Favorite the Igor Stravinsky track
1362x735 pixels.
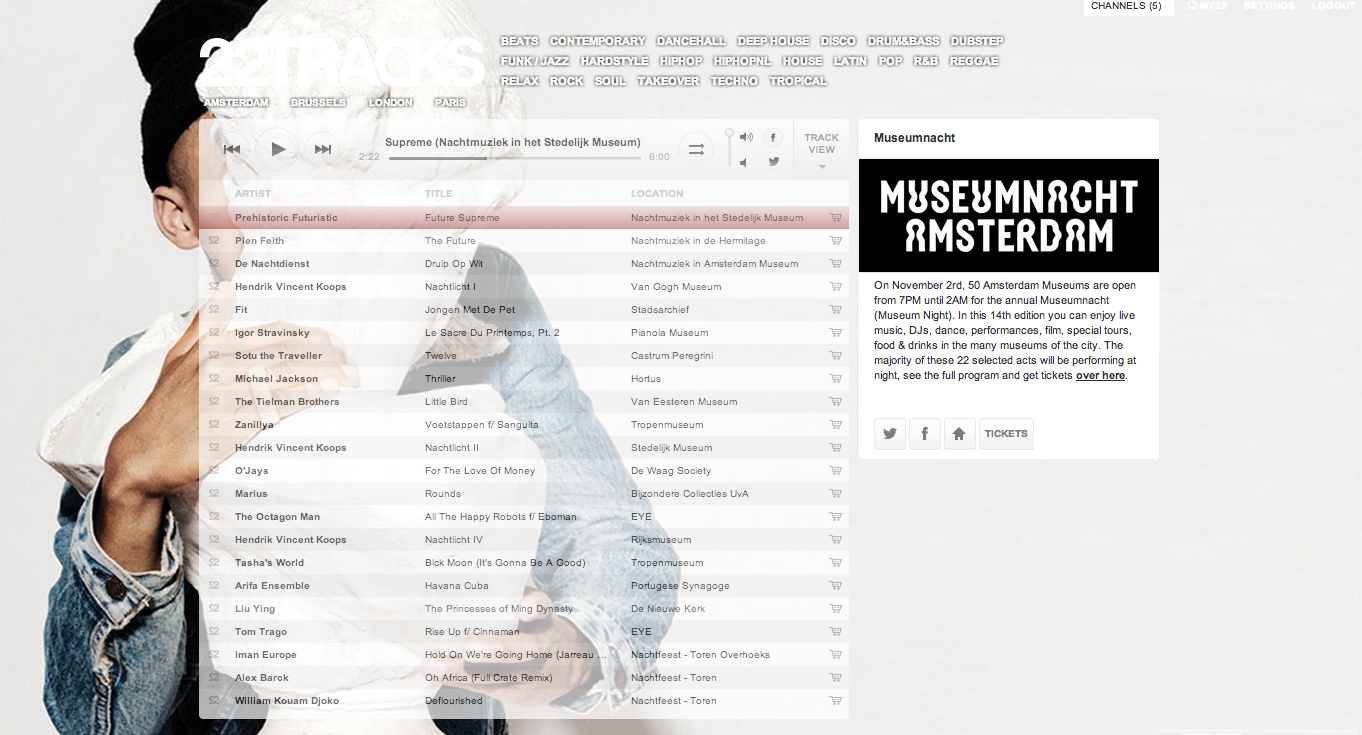(x=214, y=332)
